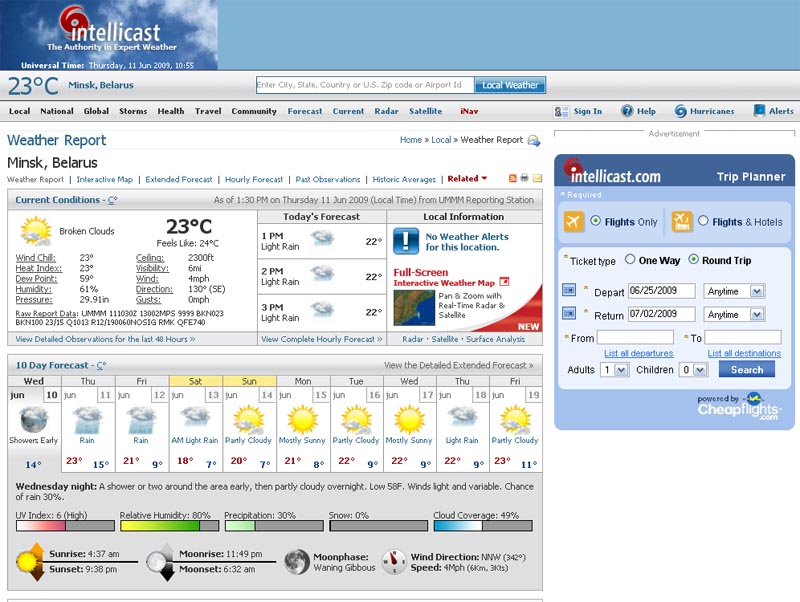
Task: Click the moonrise/moonset icon
Action: [x=161, y=562]
